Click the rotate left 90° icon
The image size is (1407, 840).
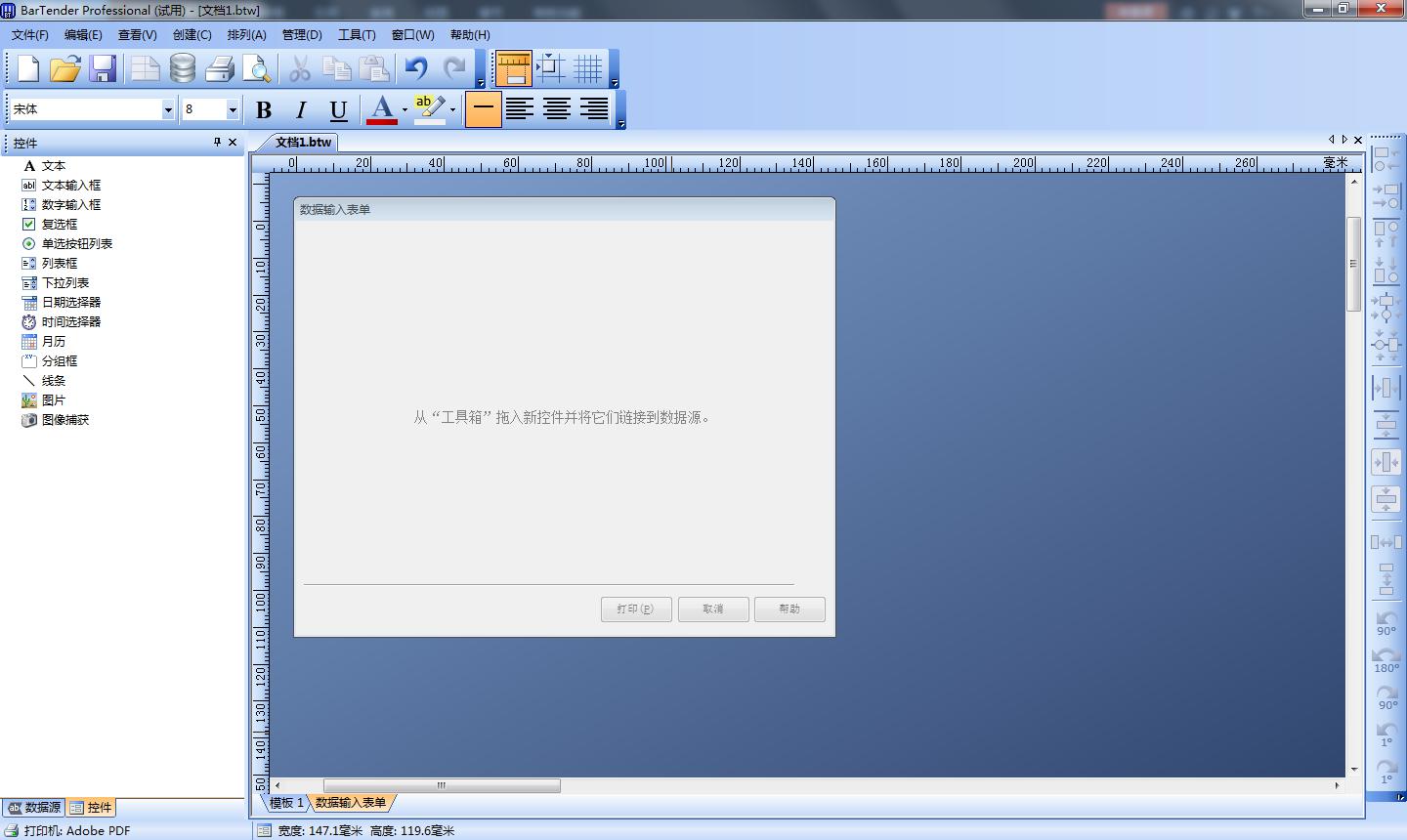[1386, 623]
